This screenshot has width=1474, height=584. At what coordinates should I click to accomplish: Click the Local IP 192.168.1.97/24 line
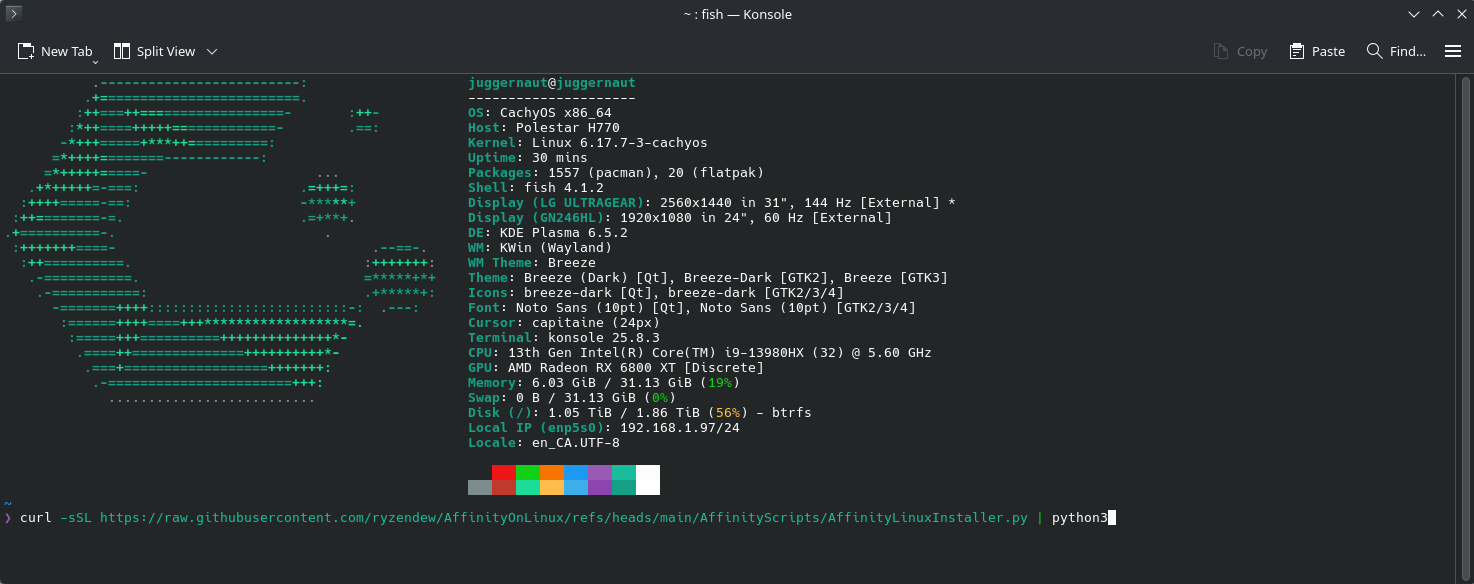[x=604, y=428]
